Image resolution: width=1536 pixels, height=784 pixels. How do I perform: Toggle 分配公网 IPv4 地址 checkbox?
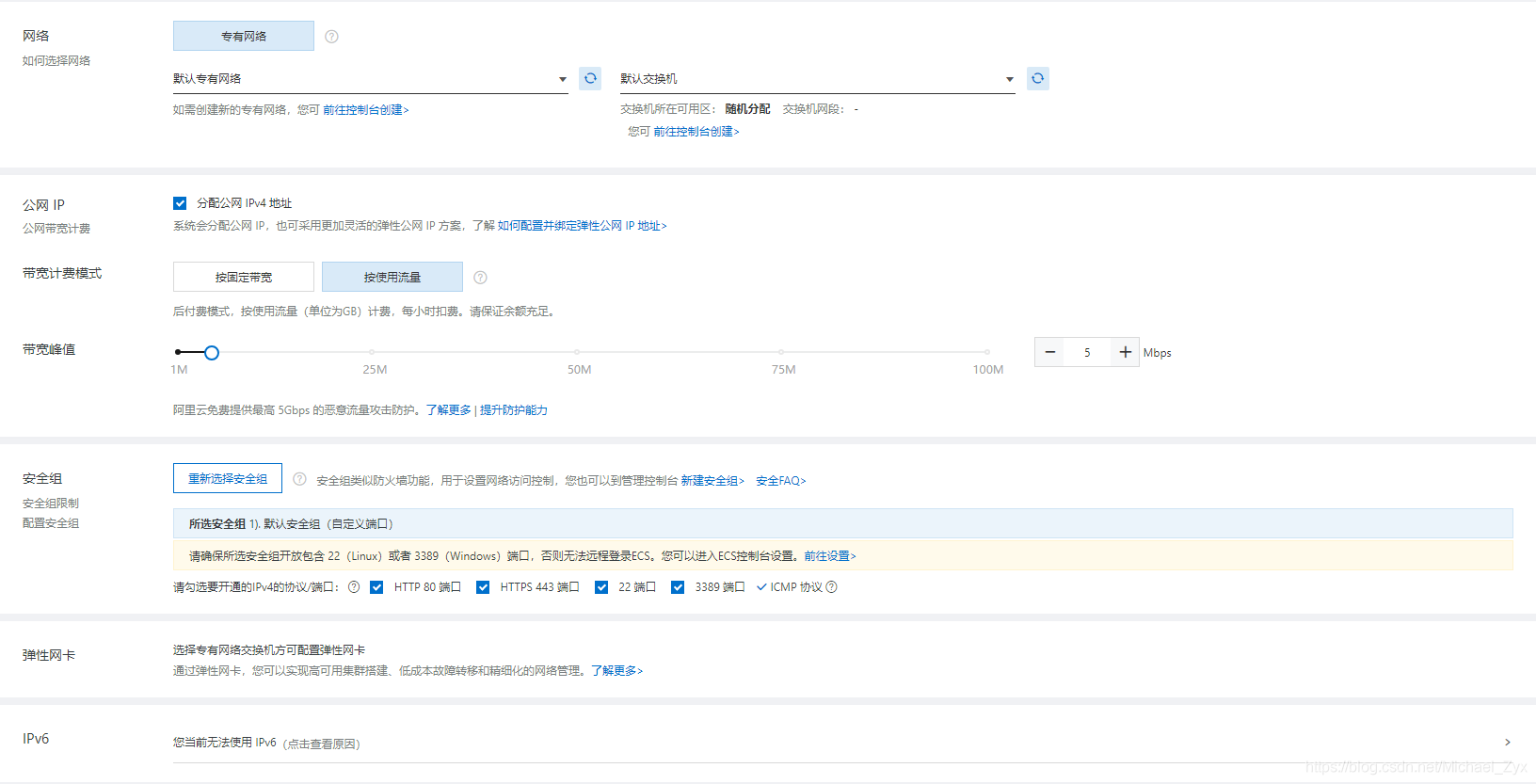(x=180, y=203)
